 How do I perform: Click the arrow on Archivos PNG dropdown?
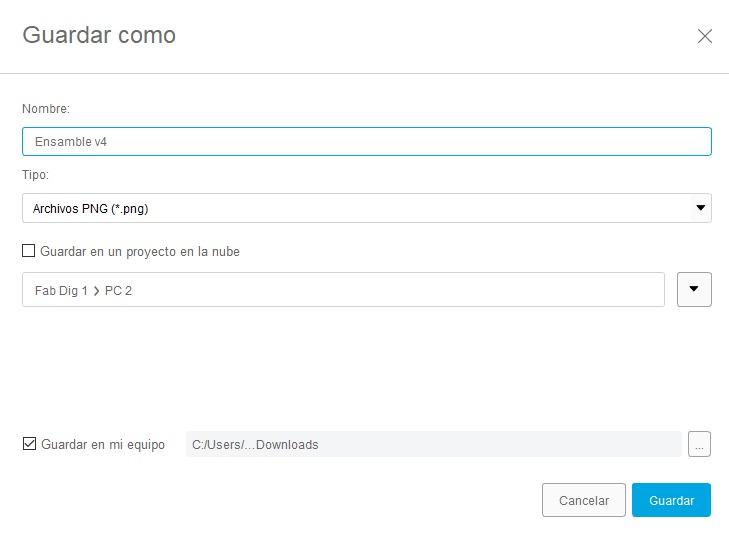pyautogui.click(x=701, y=208)
